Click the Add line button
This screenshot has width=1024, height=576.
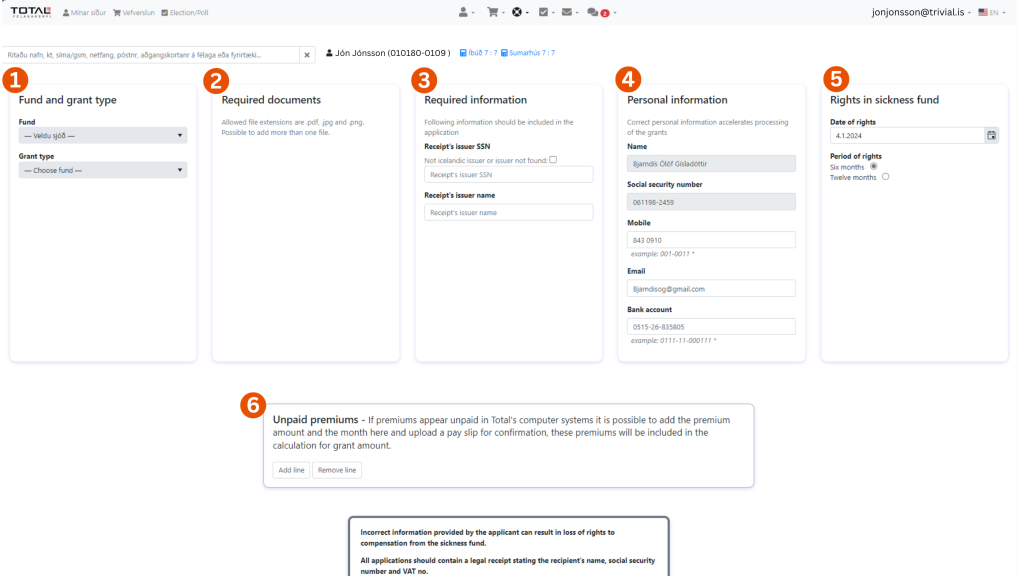point(291,470)
